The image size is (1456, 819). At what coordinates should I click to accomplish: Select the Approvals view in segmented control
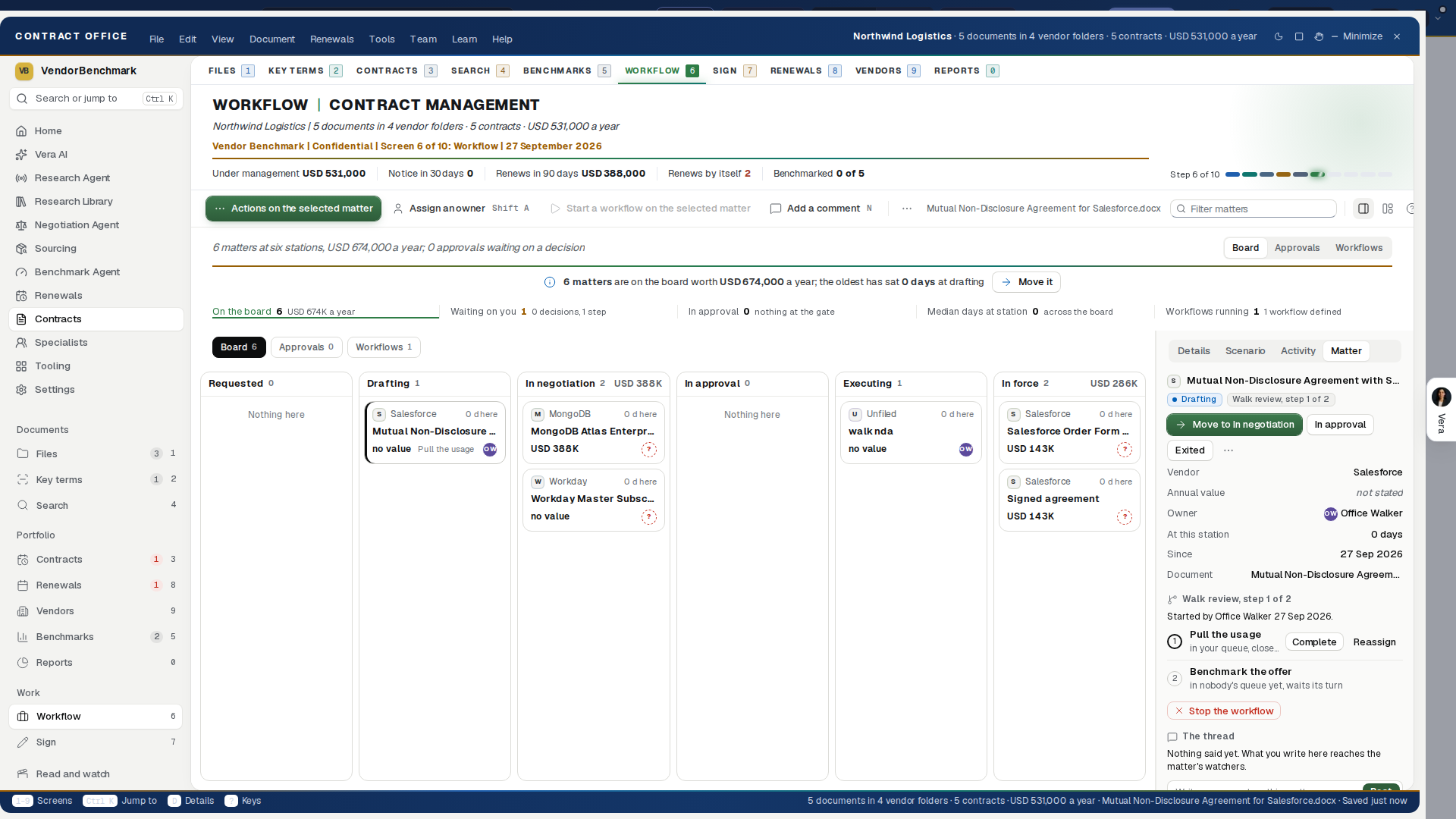point(1297,248)
